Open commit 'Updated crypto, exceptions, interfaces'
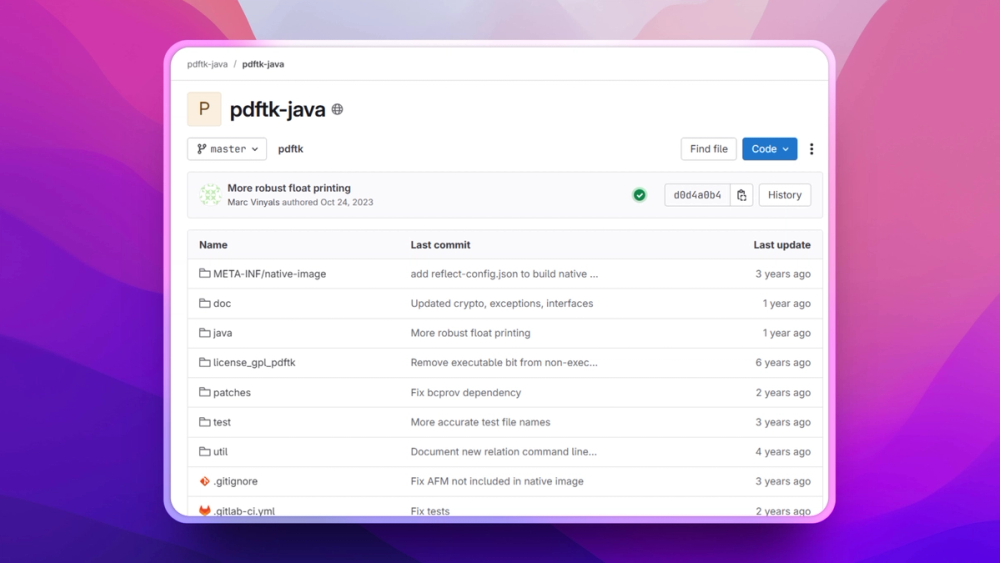This screenshot has width=1000, height=563. (x=502, y=303)
